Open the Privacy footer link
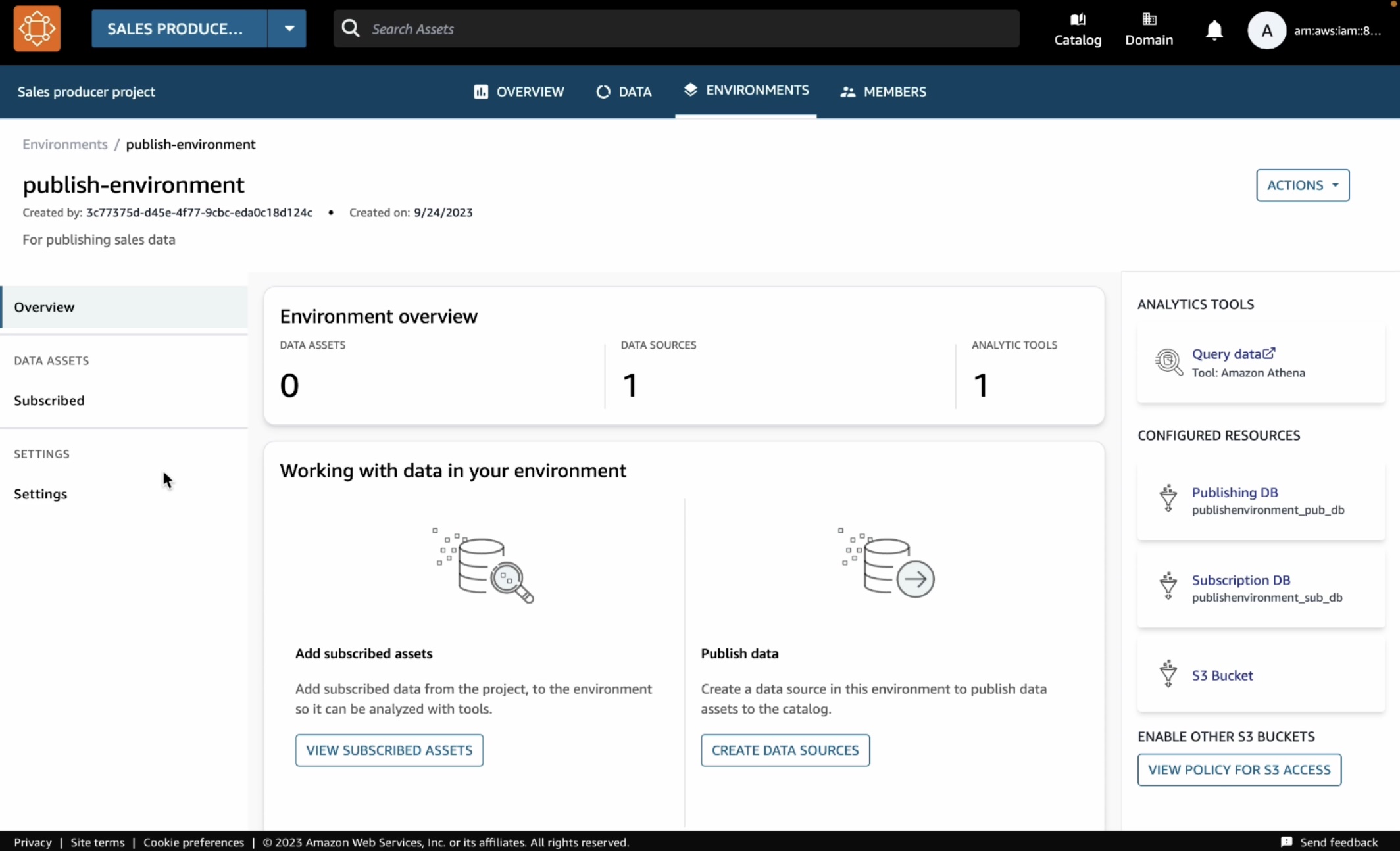The image size is (1400, 851). (x=33, y=842)
